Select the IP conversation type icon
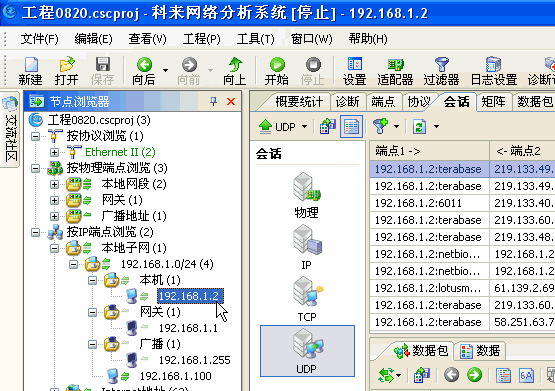The height and width of the screenshot is (391, 555). (x=307, y=248)
